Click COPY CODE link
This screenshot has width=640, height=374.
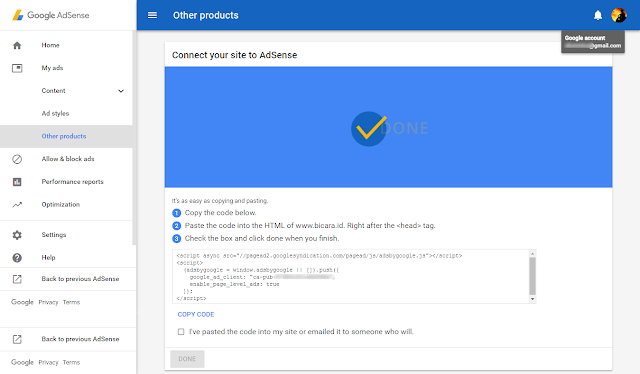[196, 314]
